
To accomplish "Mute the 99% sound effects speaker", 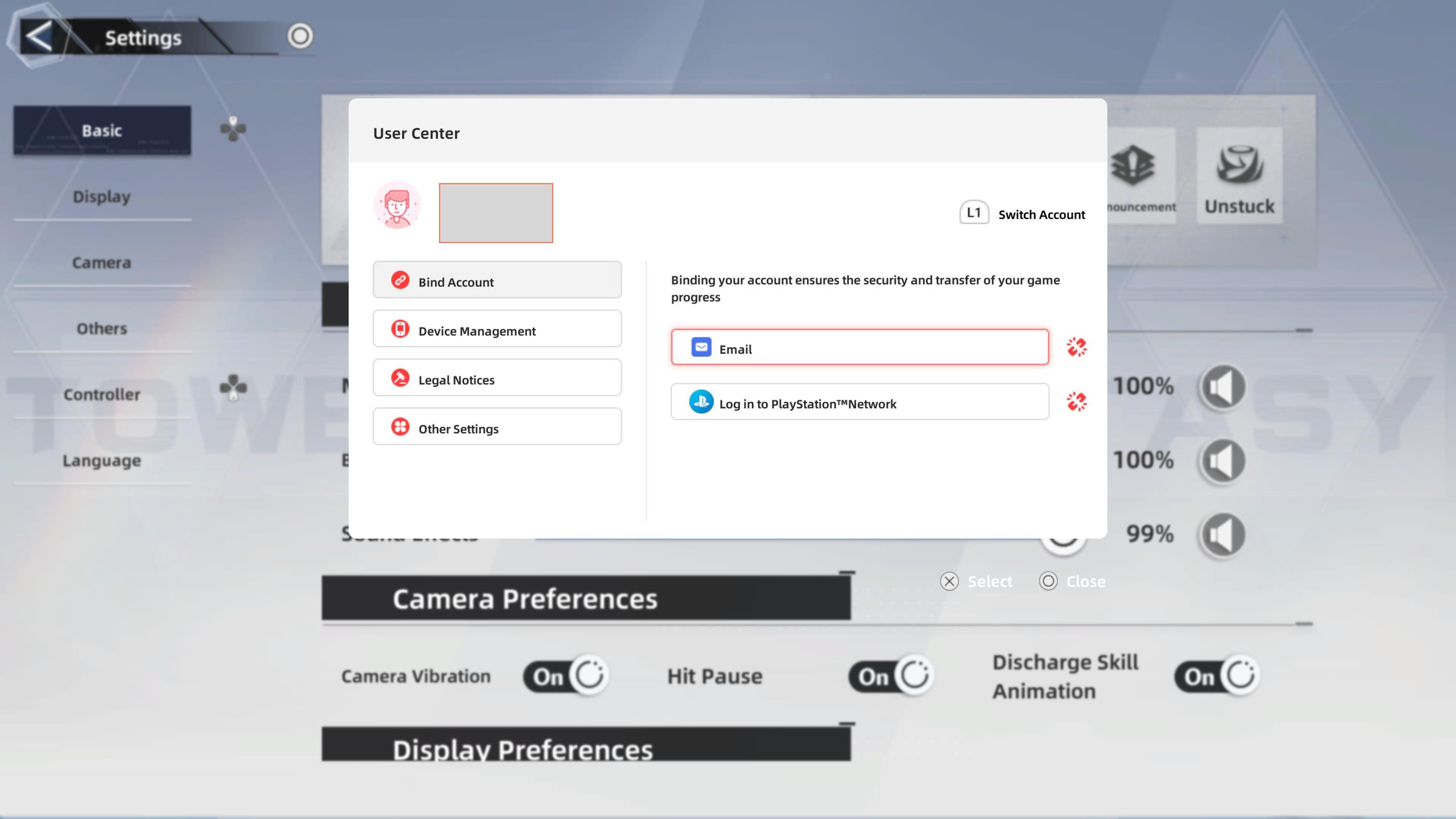I will (1222, 534).
